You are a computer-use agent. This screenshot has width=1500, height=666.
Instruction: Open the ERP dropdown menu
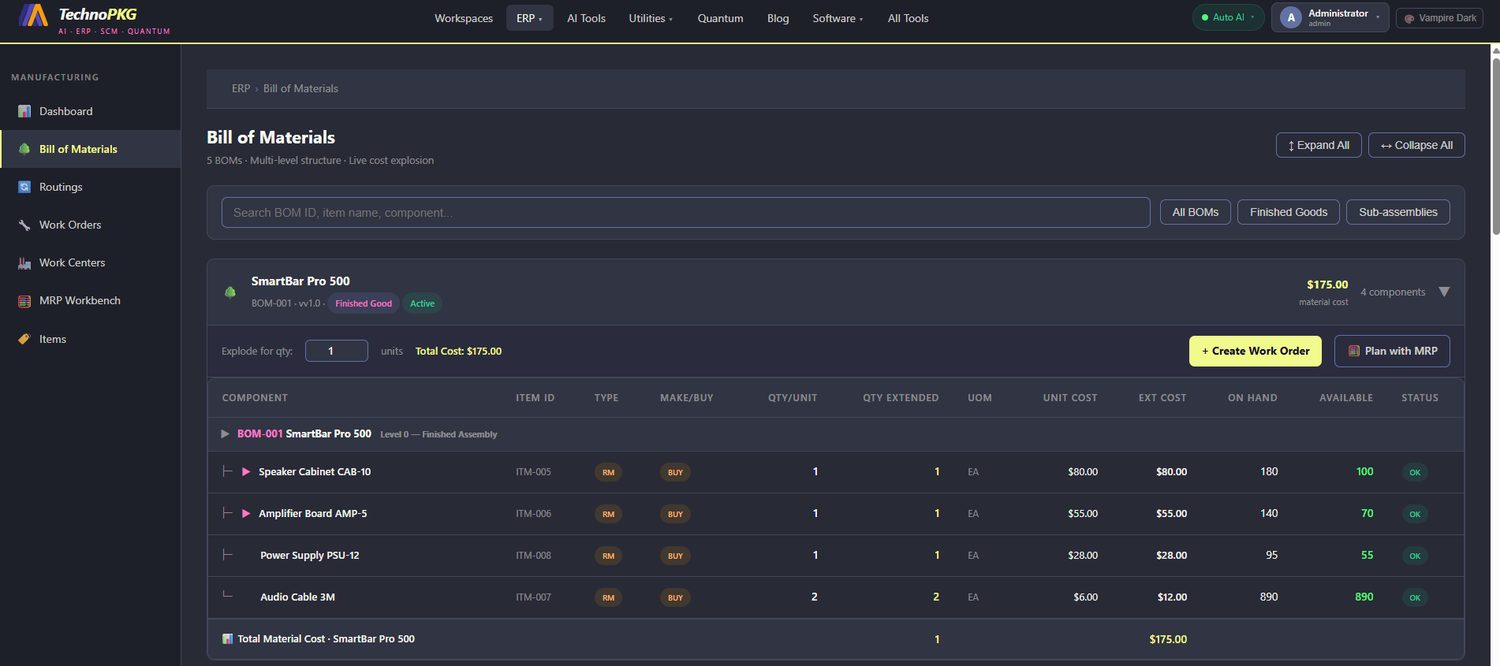pyautogui.click(x=530, y=18)
